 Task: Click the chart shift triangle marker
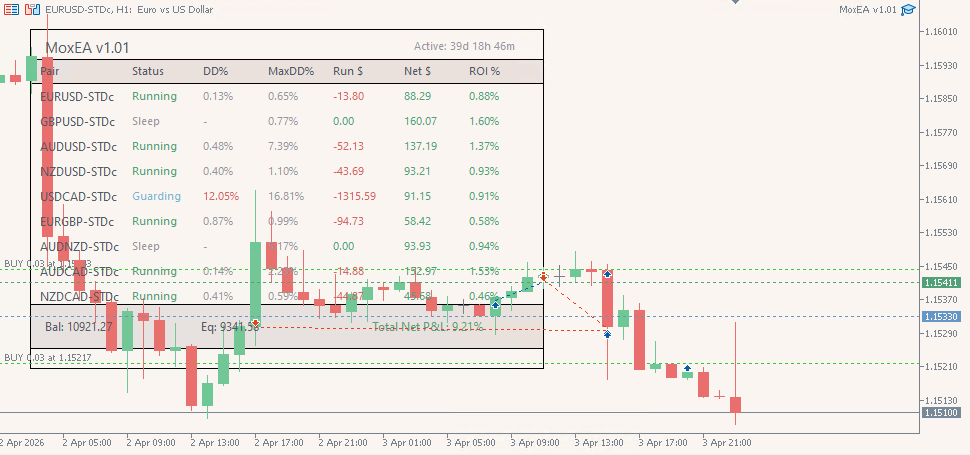(x=735, y=3)
